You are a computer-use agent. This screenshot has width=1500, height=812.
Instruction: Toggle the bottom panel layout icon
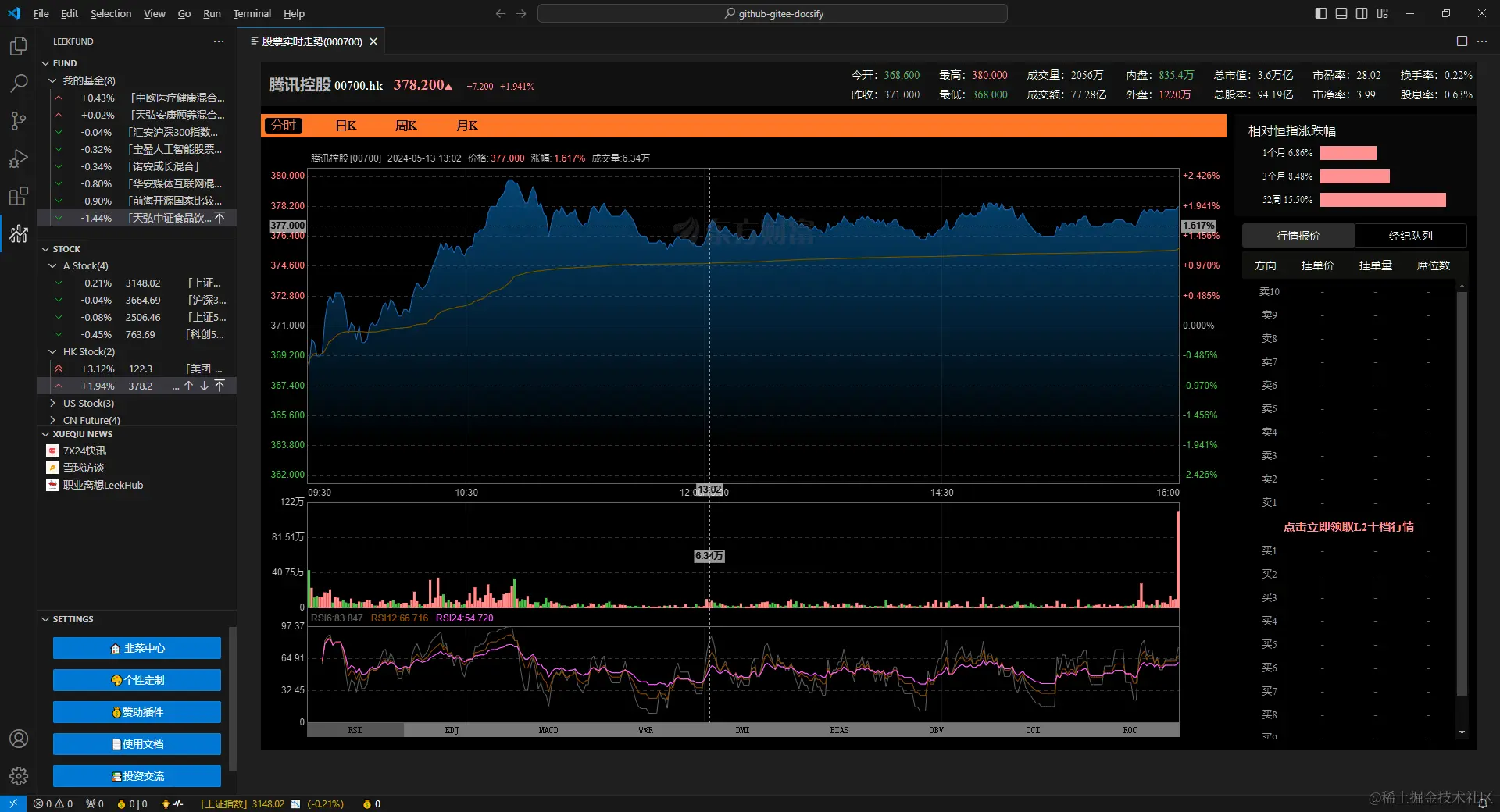(1341, 13)
